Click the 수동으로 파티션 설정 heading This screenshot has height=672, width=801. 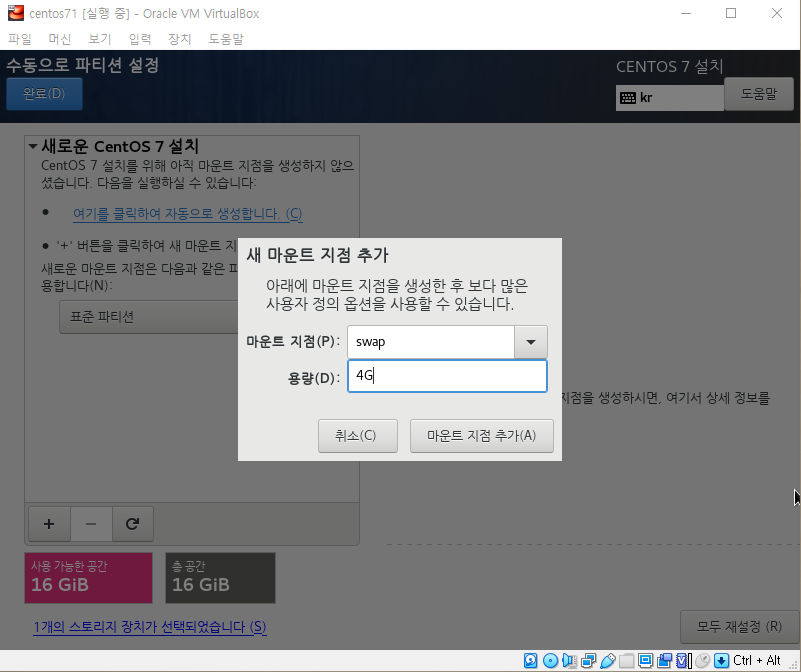click(x=83, y=65)
